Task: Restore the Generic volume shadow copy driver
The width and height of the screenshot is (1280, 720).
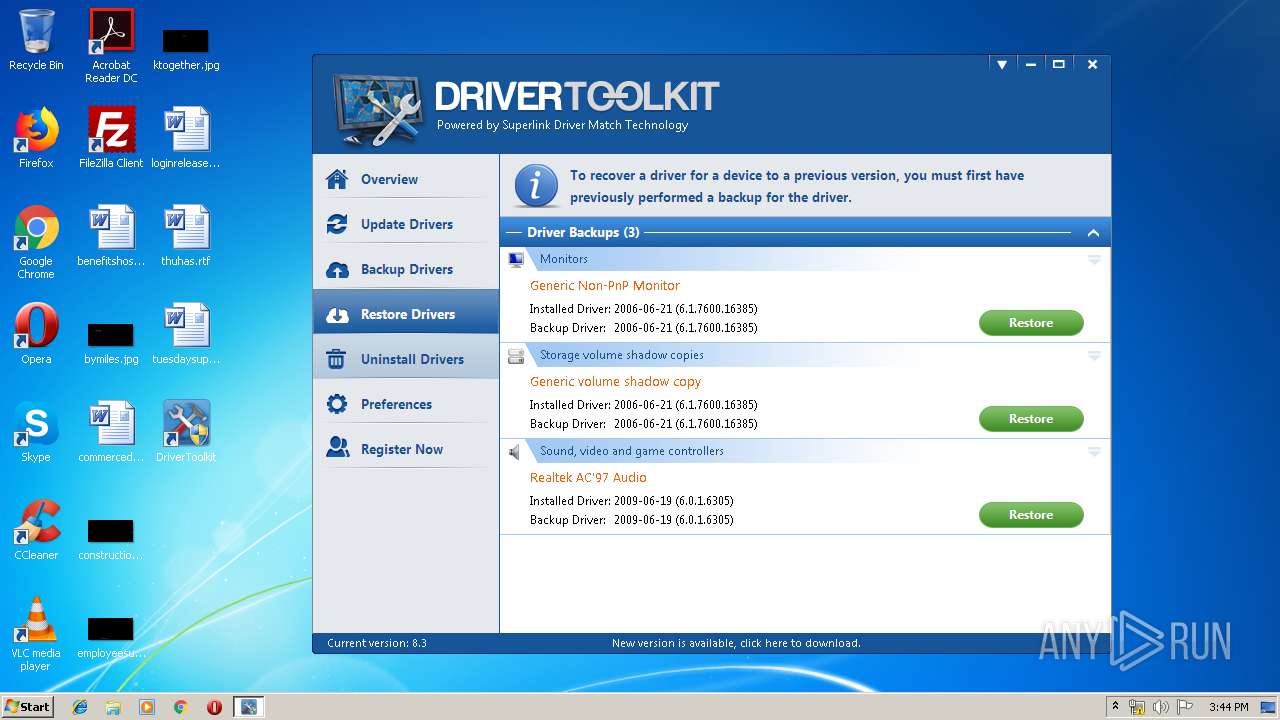Action: (1031, 419)
